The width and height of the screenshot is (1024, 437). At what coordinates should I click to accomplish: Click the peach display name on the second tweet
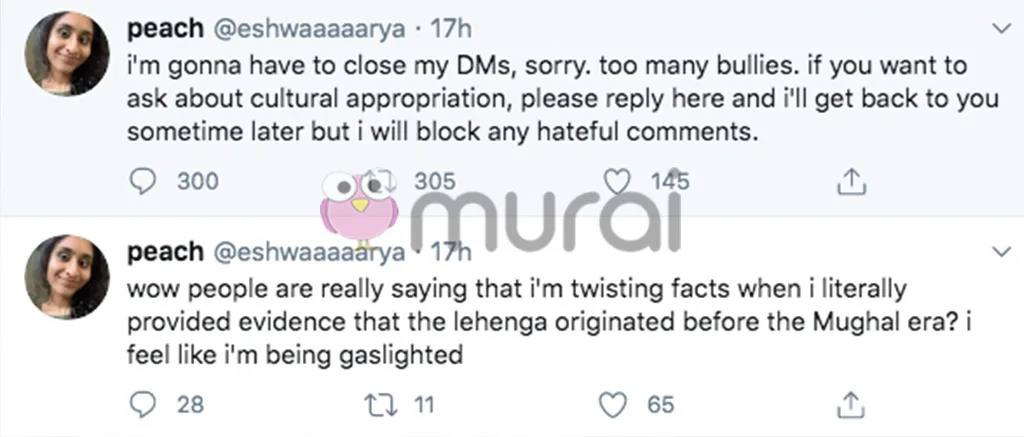pos(163,252)
